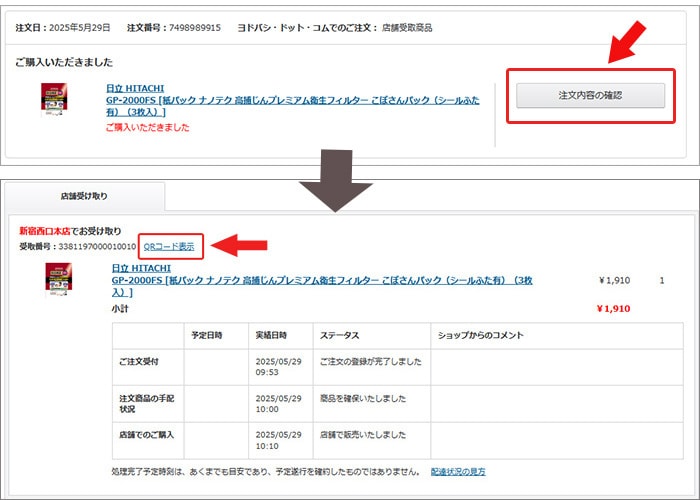700x500 pixels.
Task: Click the ショップからのコメント column header
Action: (480, 335)
